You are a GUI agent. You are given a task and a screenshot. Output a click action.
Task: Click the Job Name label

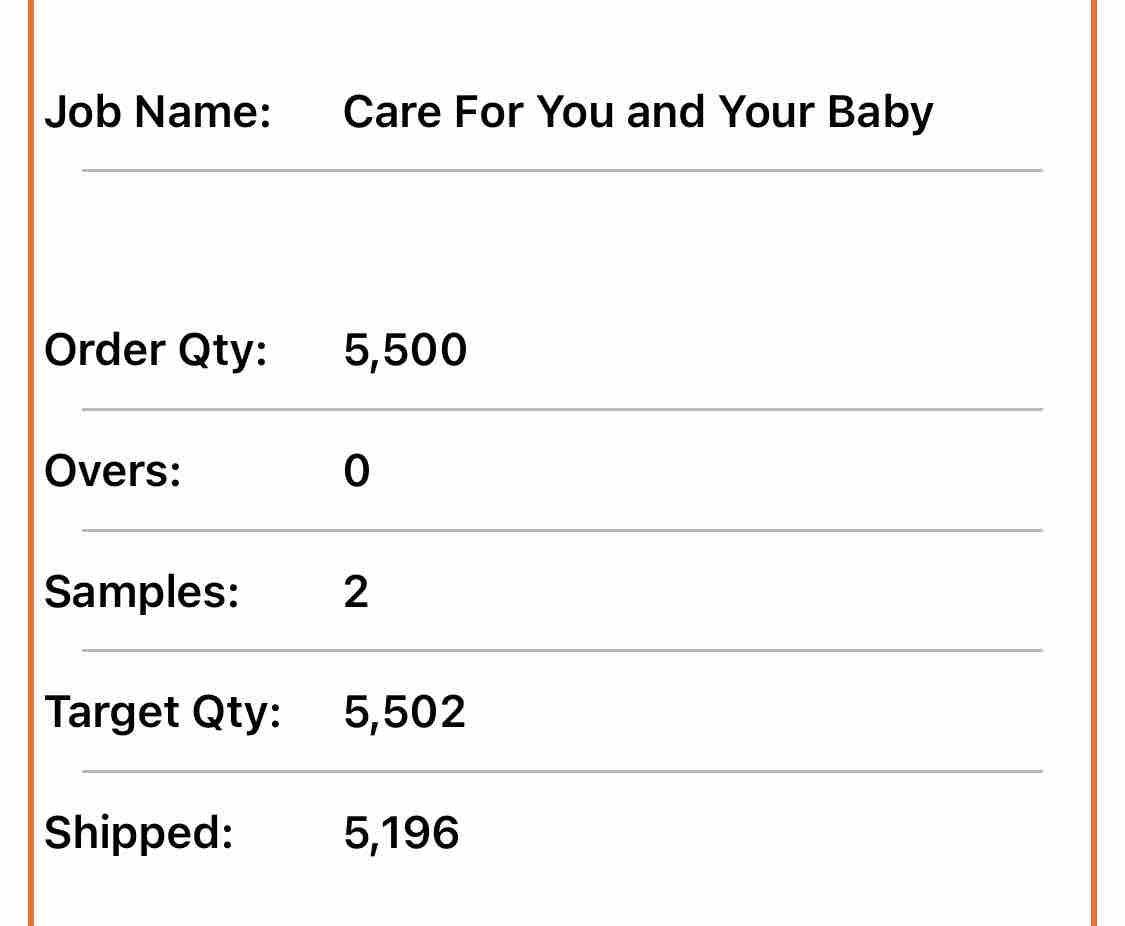[158, 112]
